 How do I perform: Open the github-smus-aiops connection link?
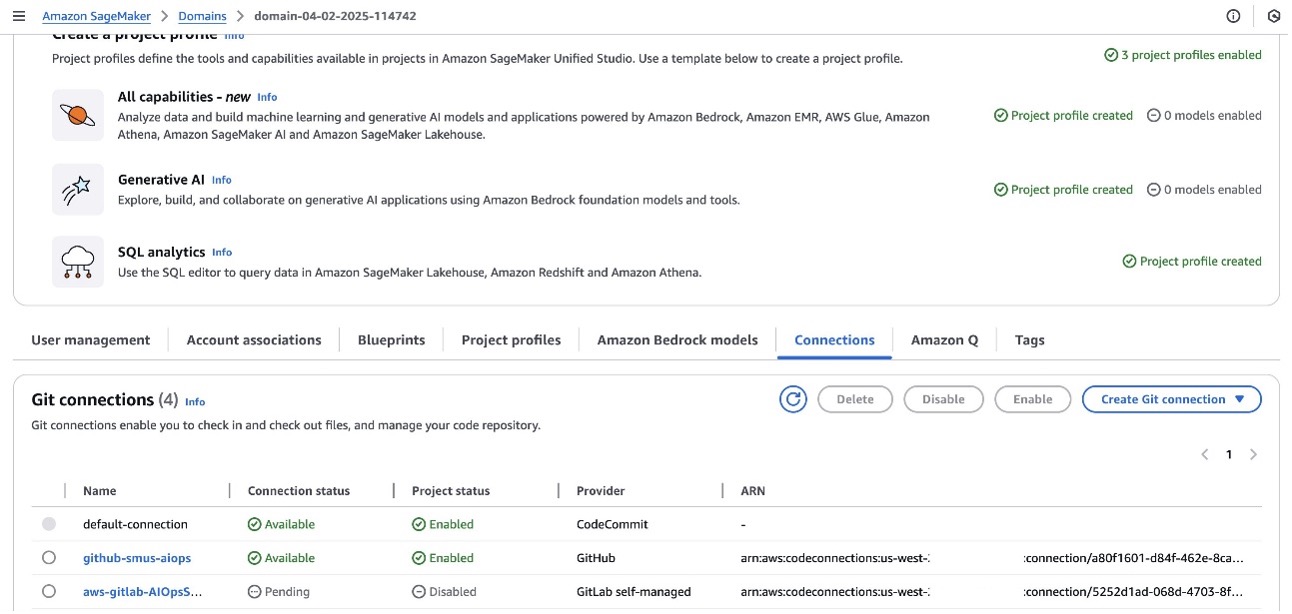[136, 558]
